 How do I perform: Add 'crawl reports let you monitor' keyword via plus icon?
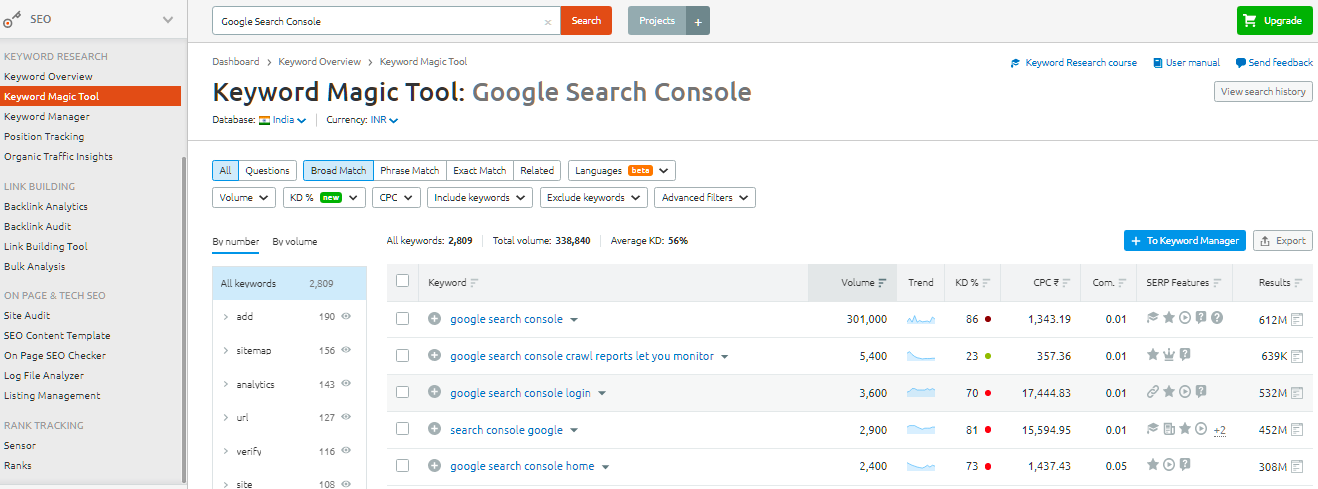434,356
